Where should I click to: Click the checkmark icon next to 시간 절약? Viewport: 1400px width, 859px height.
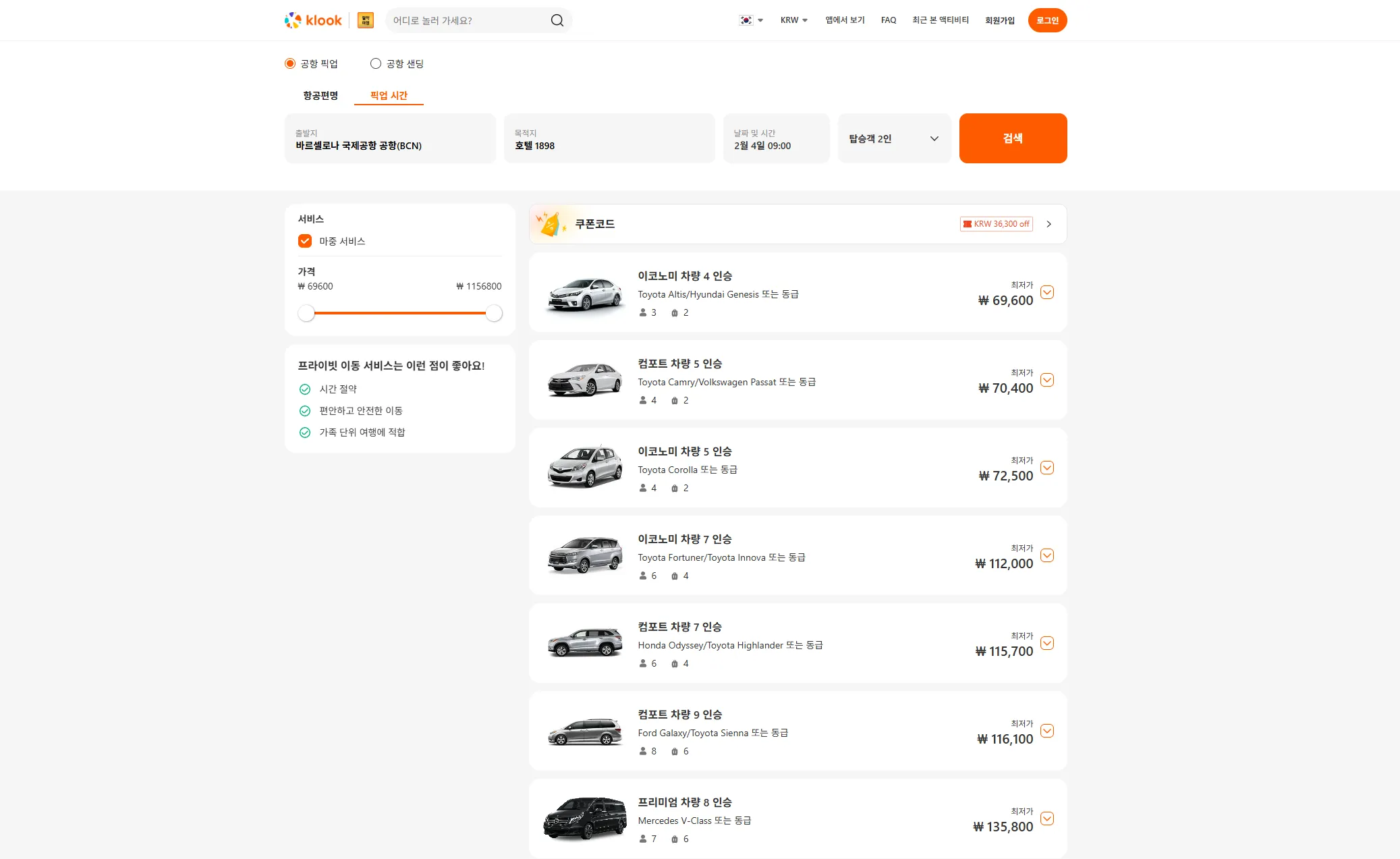[x=304, y=389]
